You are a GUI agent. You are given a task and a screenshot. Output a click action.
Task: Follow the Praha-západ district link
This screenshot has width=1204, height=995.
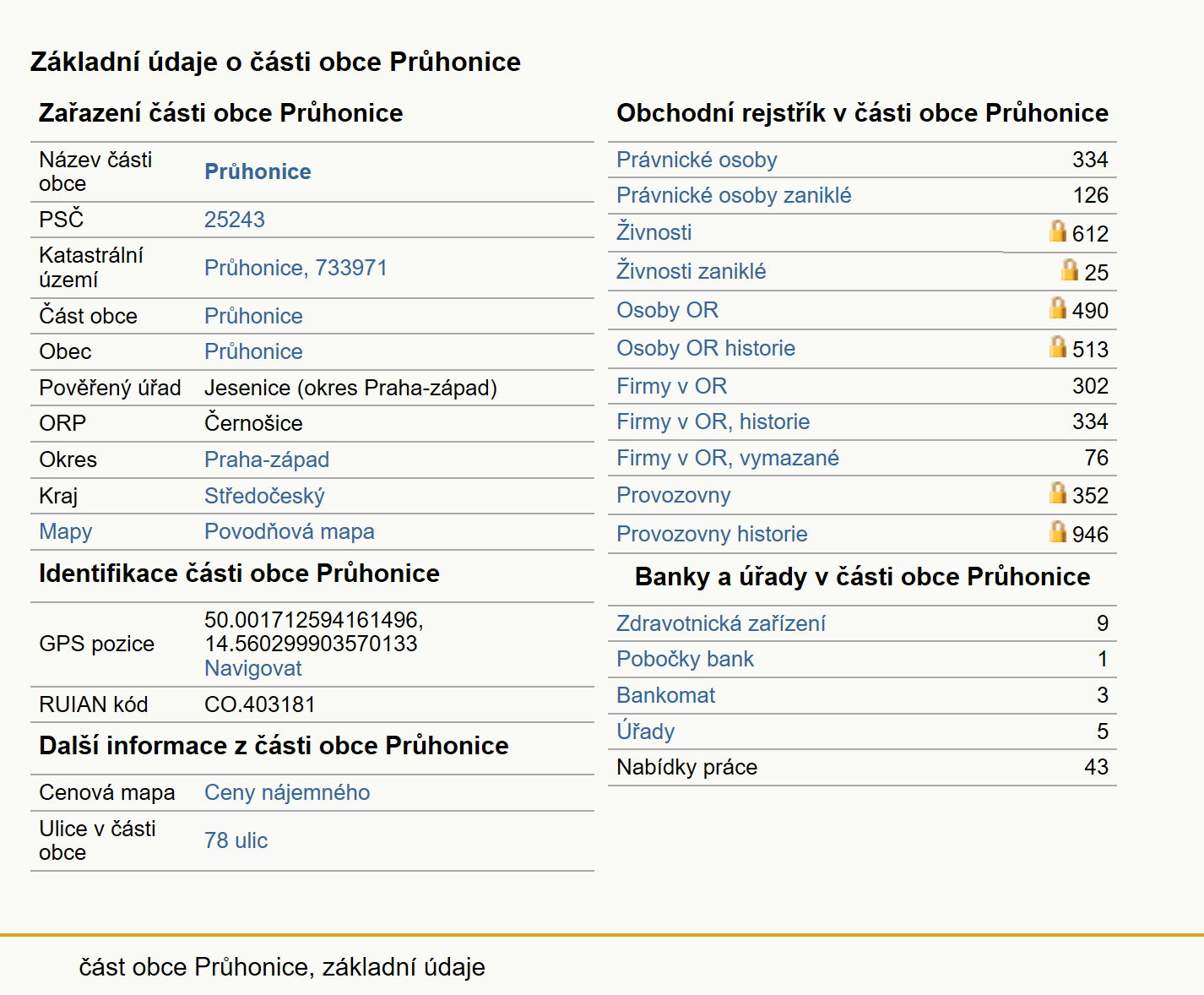click(267, 459)
